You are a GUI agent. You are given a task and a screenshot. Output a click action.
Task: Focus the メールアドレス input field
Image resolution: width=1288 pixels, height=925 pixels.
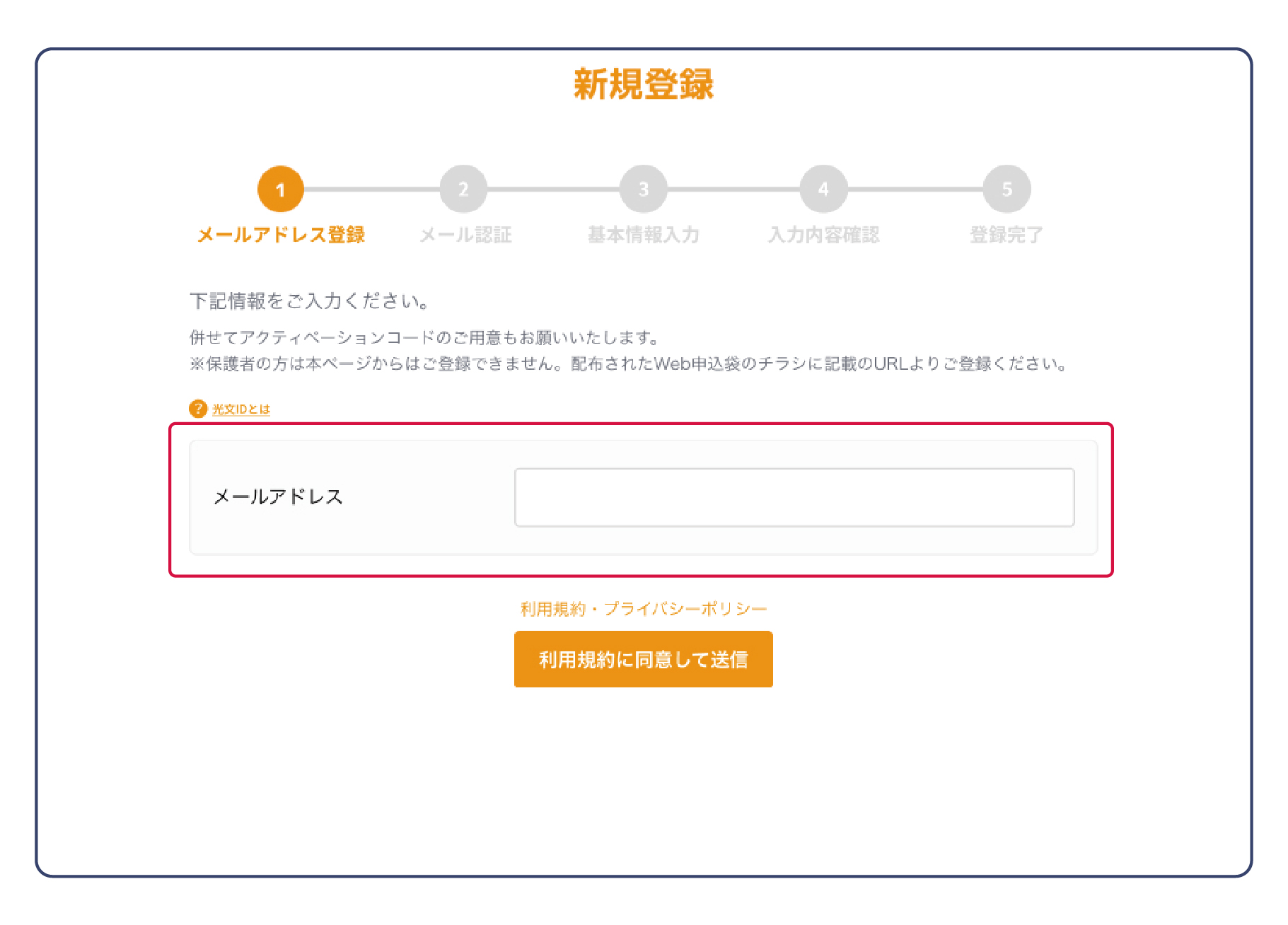(794, 497)
